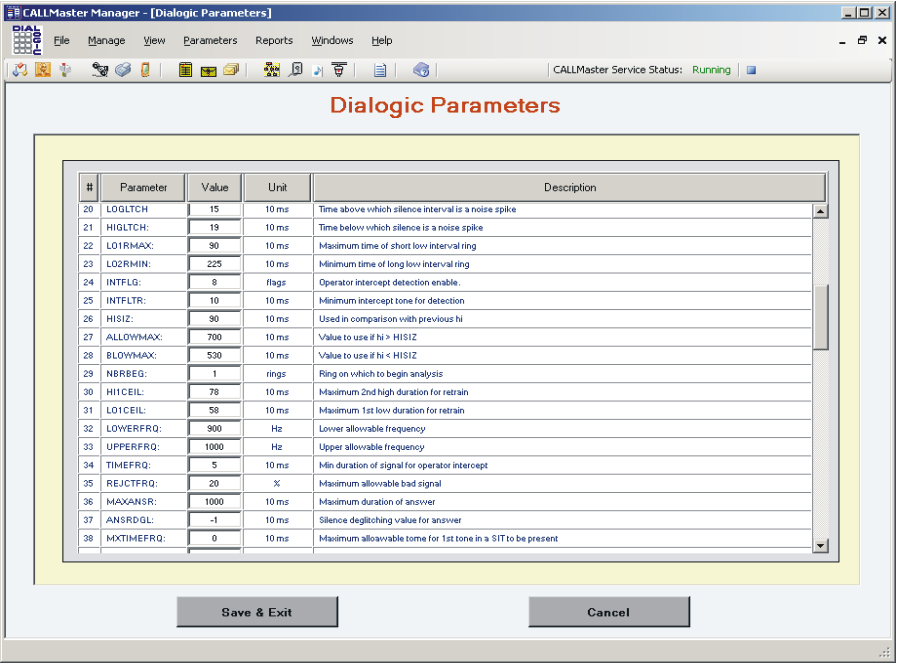The width and height of the screenshot is (897, 663).
Task: Click the MAXANSR value field
Action: 215,502
